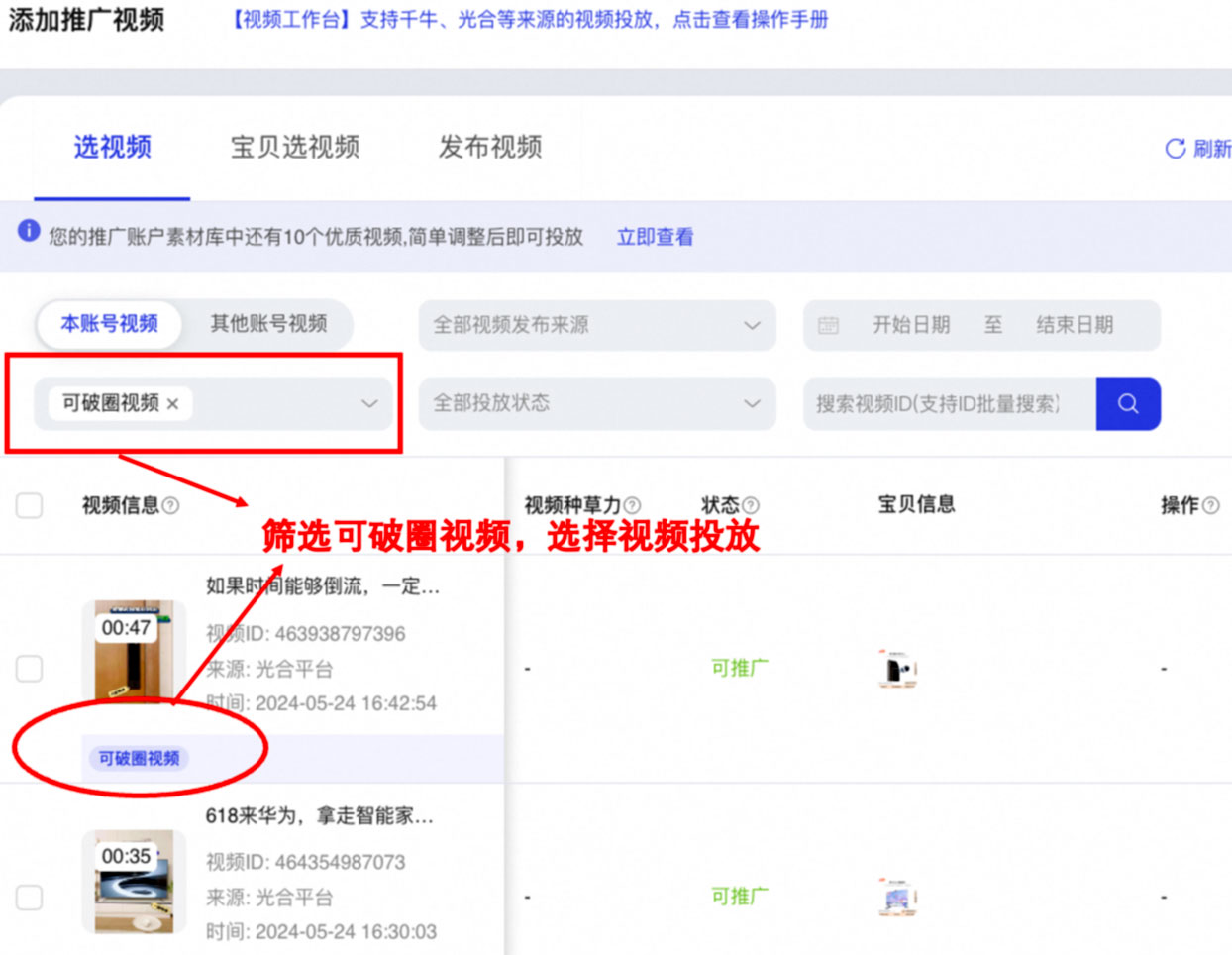Click product image for video 463938797396
The height and width of the screenshot is (955, 1232).
coord(897,669)
